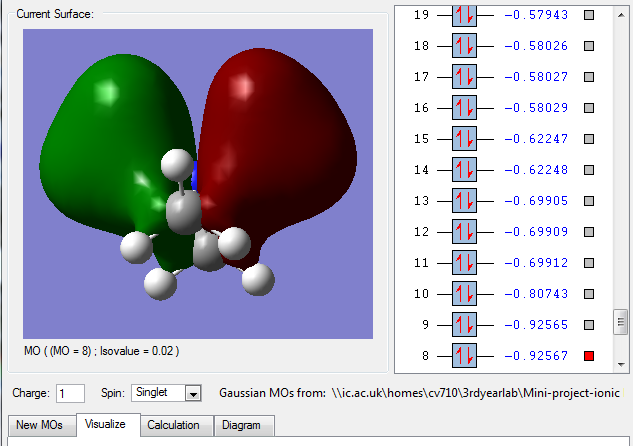Image resolution: width=633 pixels, height=446 pixels.
Task: Click energy value -0.62248
Action: tap(536, 170)
